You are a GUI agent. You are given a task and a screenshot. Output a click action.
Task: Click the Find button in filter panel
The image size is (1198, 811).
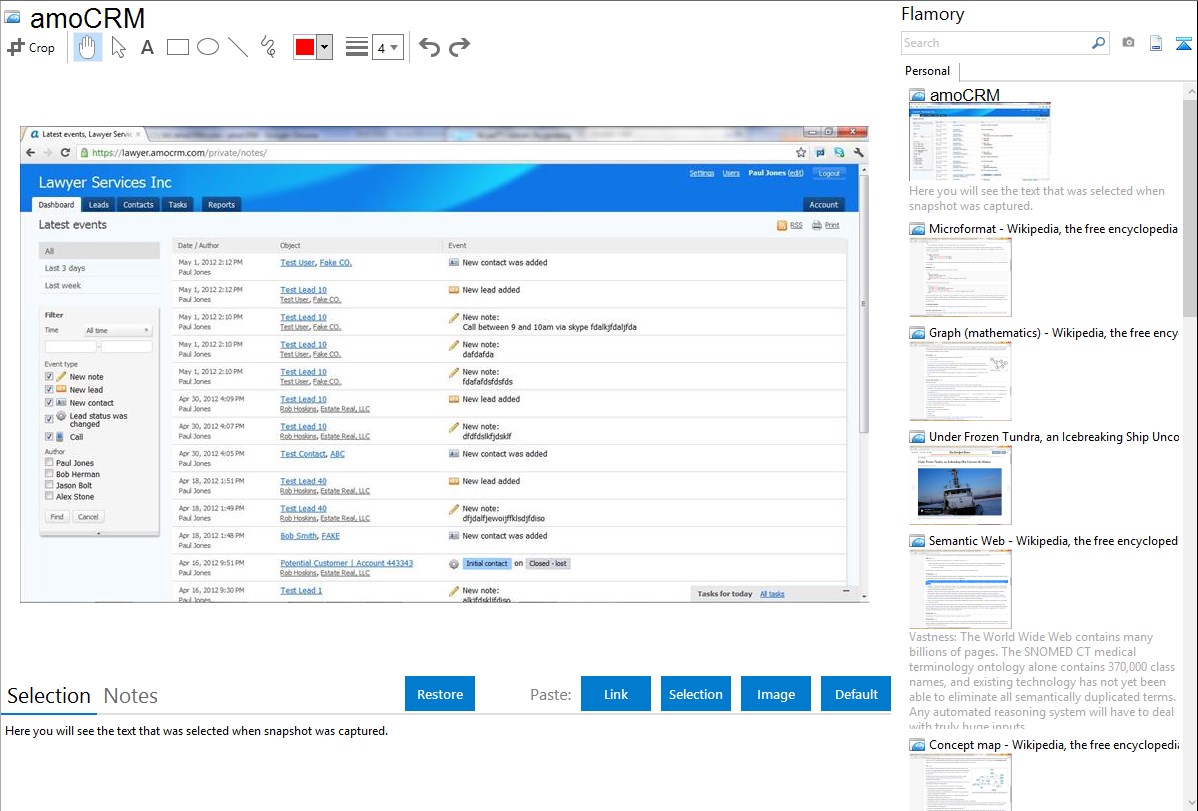(x=57, y=517)
